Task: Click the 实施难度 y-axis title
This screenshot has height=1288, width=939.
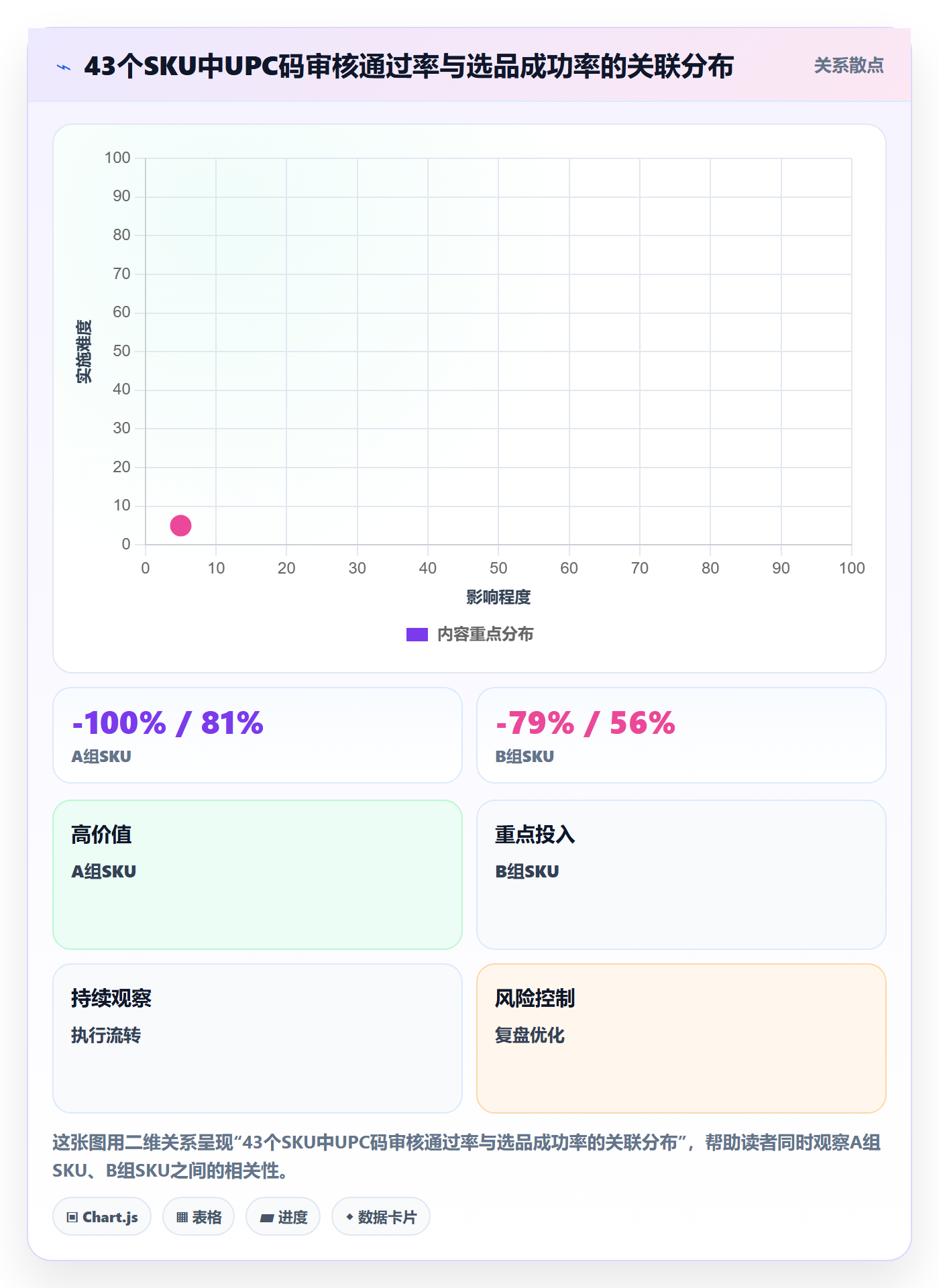Action: tap(84, 352)
